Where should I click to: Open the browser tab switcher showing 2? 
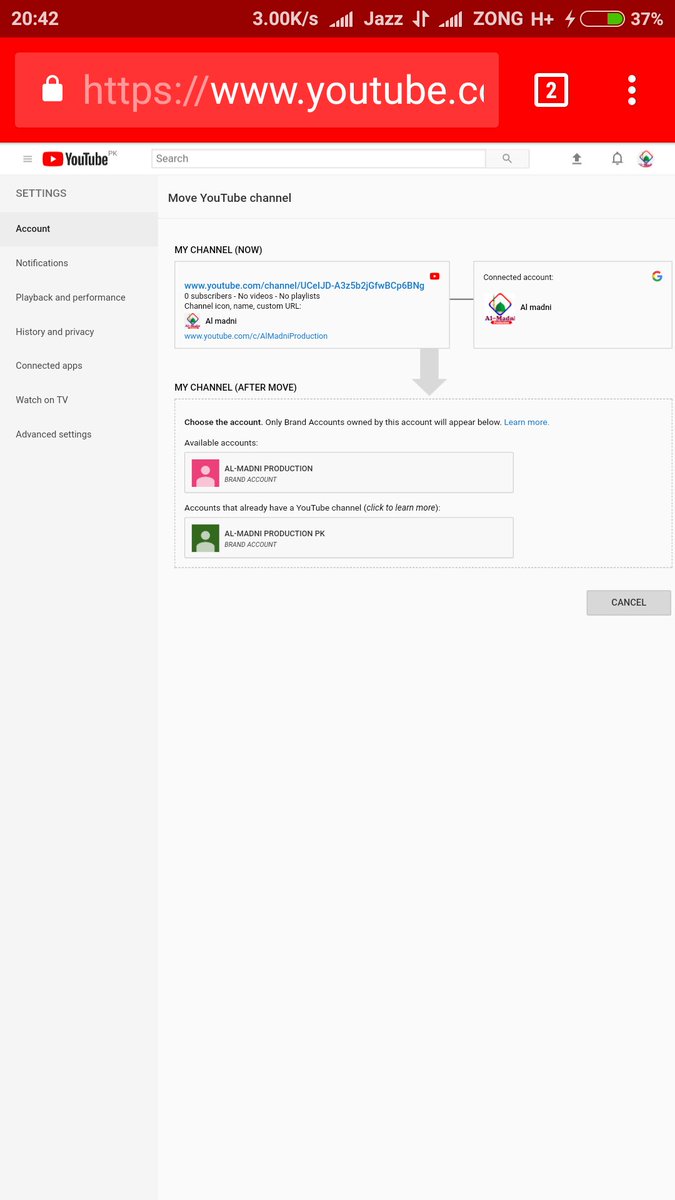[551, 91]
